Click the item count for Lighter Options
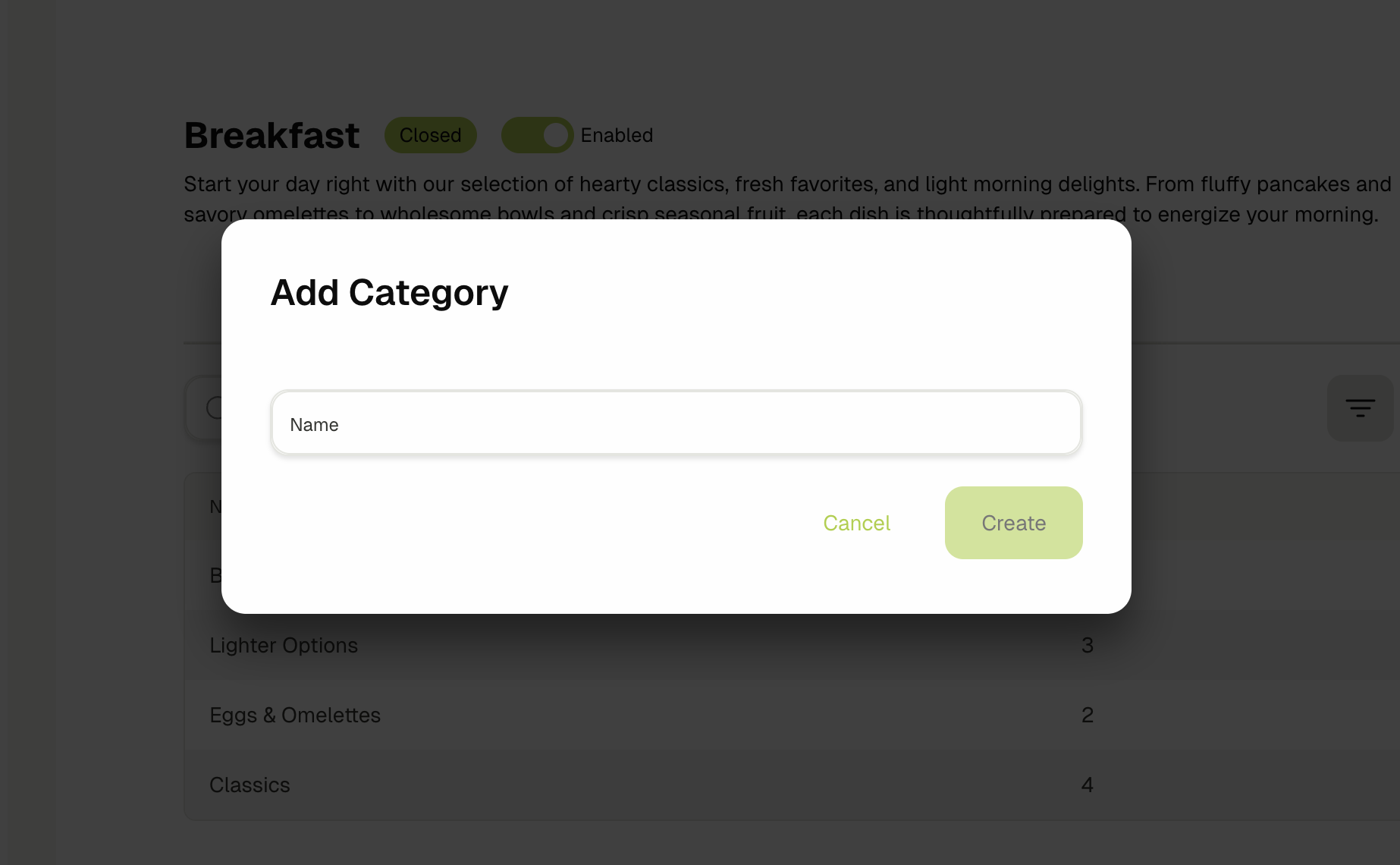This screenshot has height=865, width=1400. (1087, 645)
